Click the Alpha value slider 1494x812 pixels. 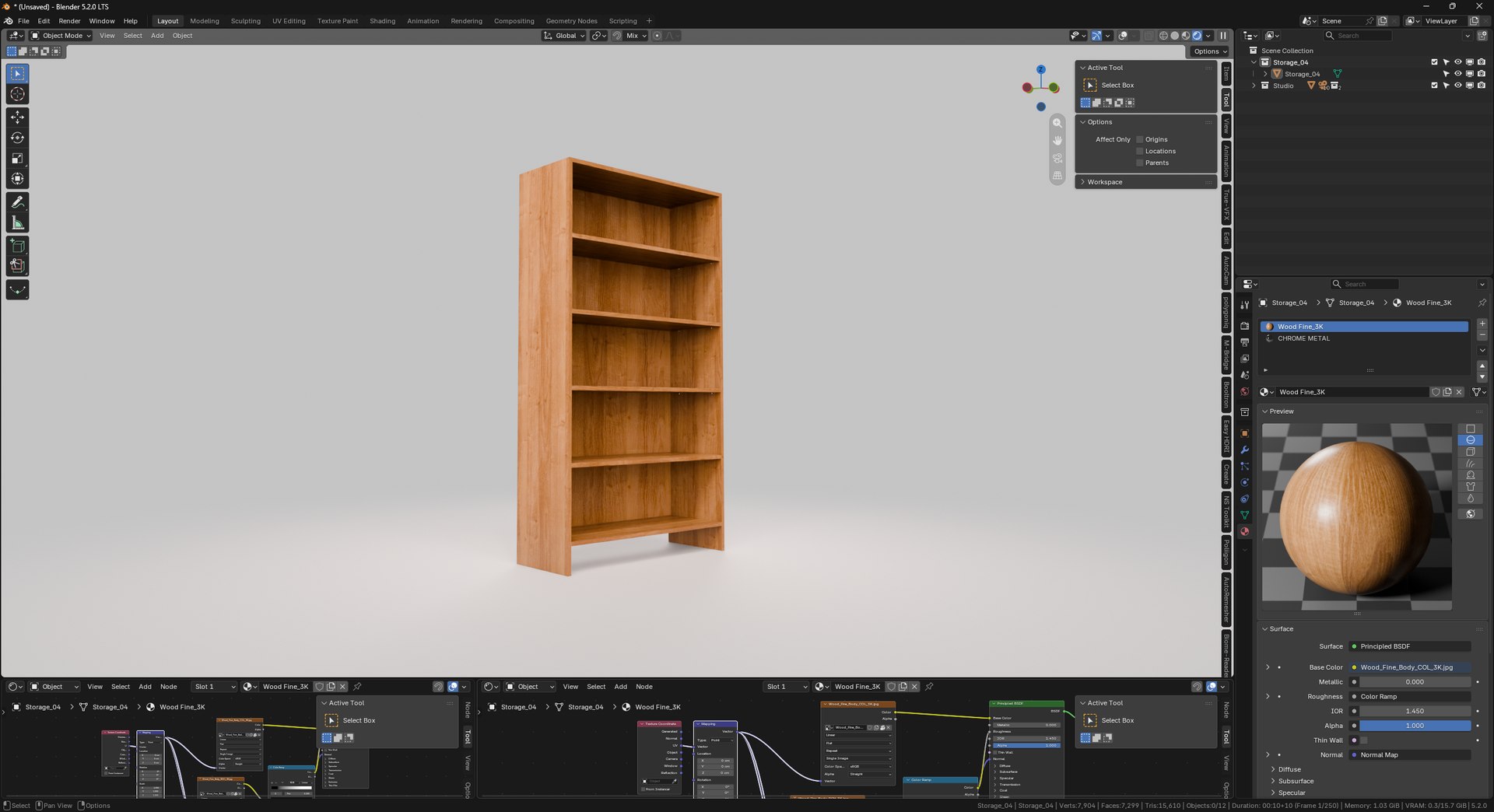click(x=1415, y=726)
